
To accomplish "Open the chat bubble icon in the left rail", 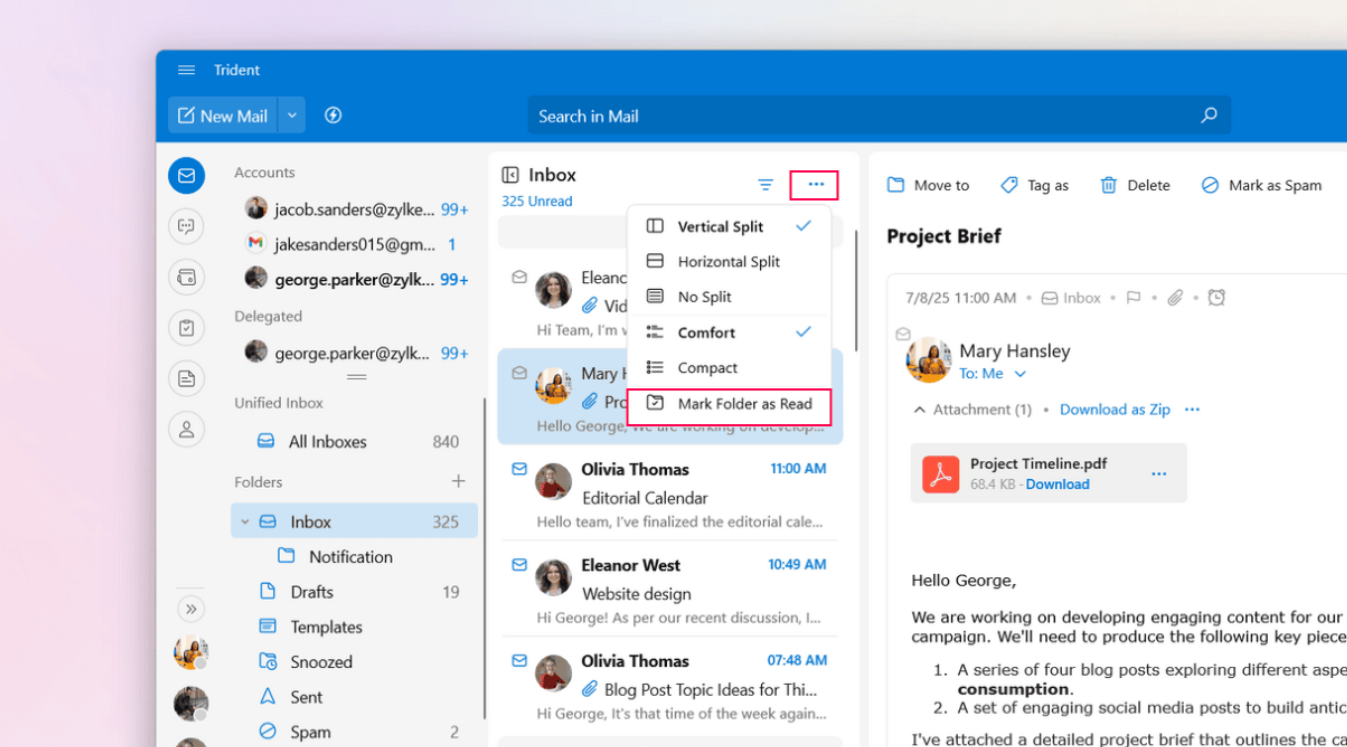I will 187,226.
